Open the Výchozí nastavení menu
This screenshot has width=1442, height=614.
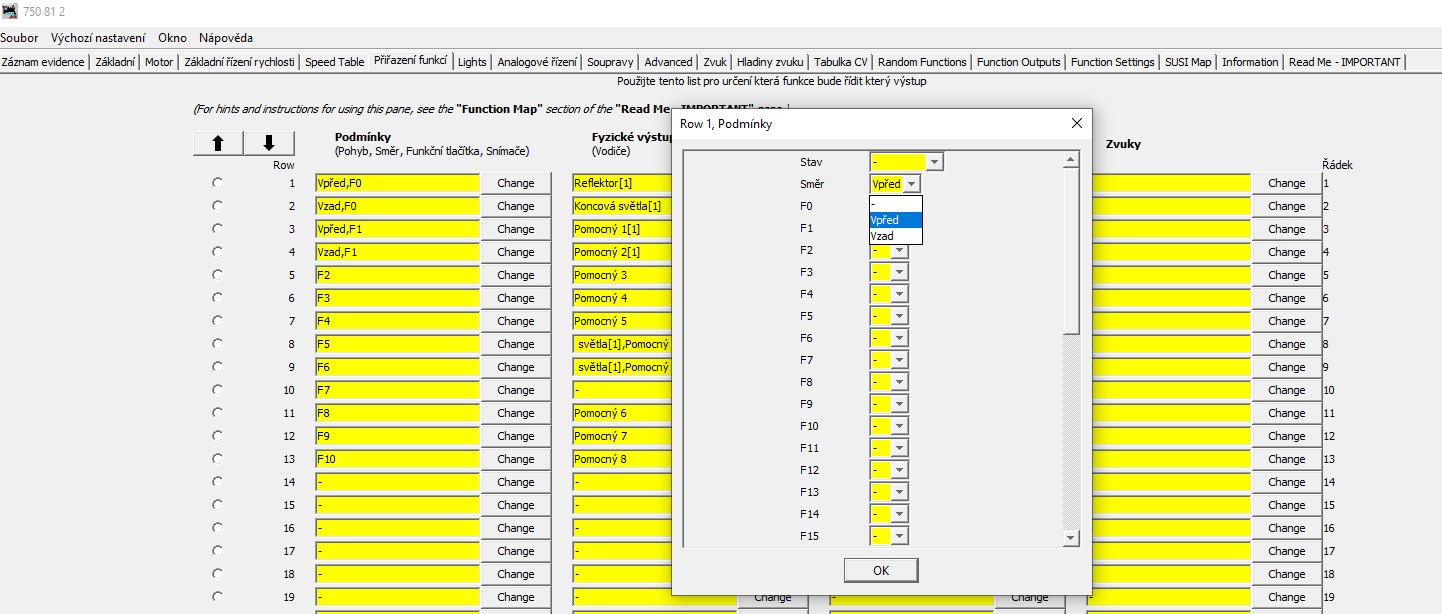[x=98, y=38]
